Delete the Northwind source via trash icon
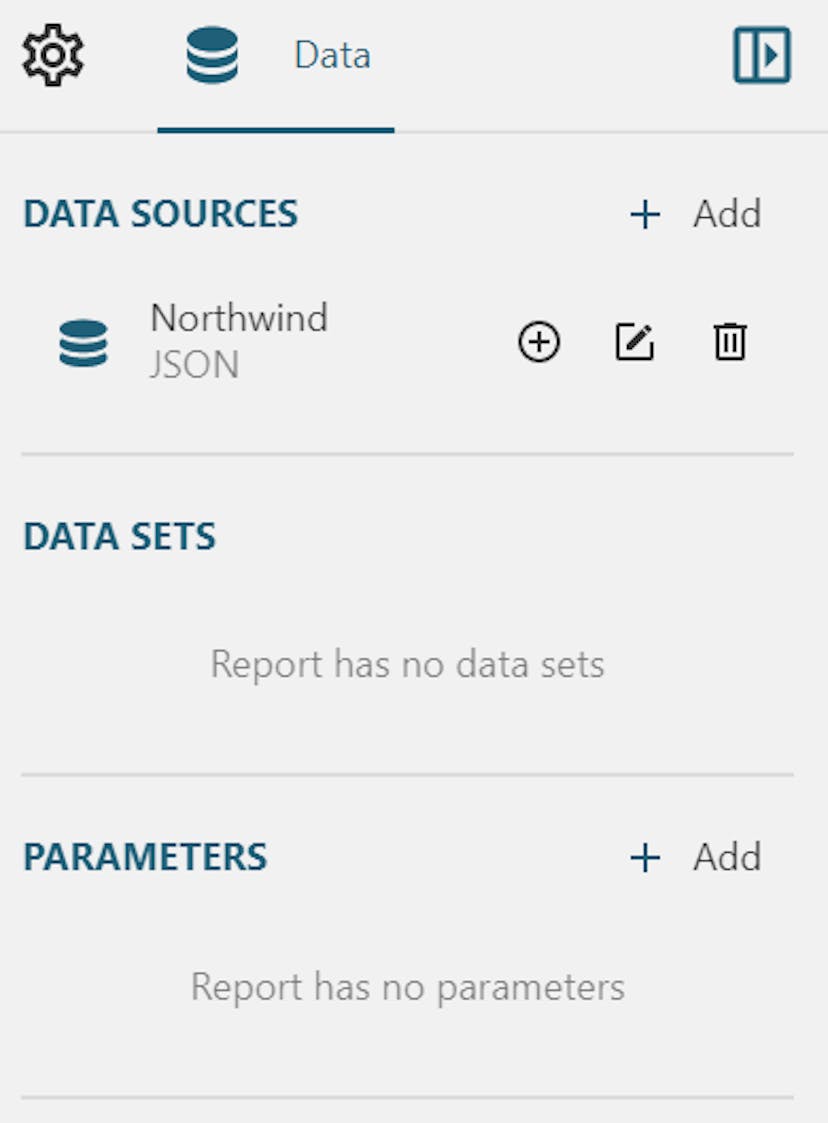Screen dimensions: 828x1123 pyautogui.click(x=729, y=341)
